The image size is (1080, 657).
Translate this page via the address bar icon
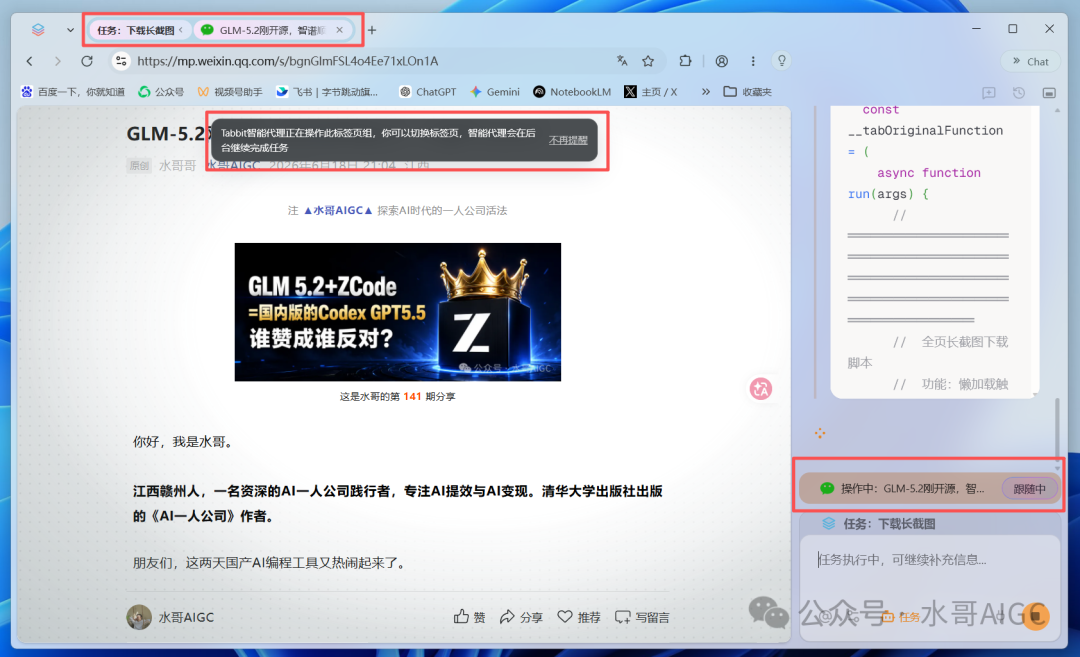tap(622, 61)
